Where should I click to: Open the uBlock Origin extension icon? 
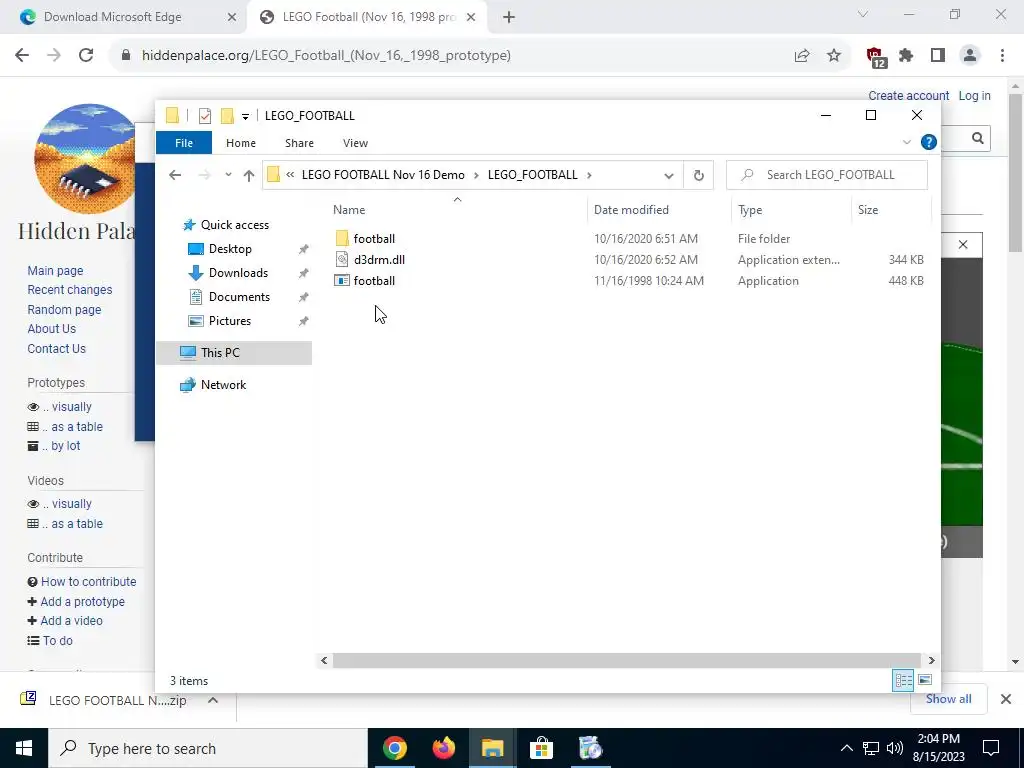point(876,57)
